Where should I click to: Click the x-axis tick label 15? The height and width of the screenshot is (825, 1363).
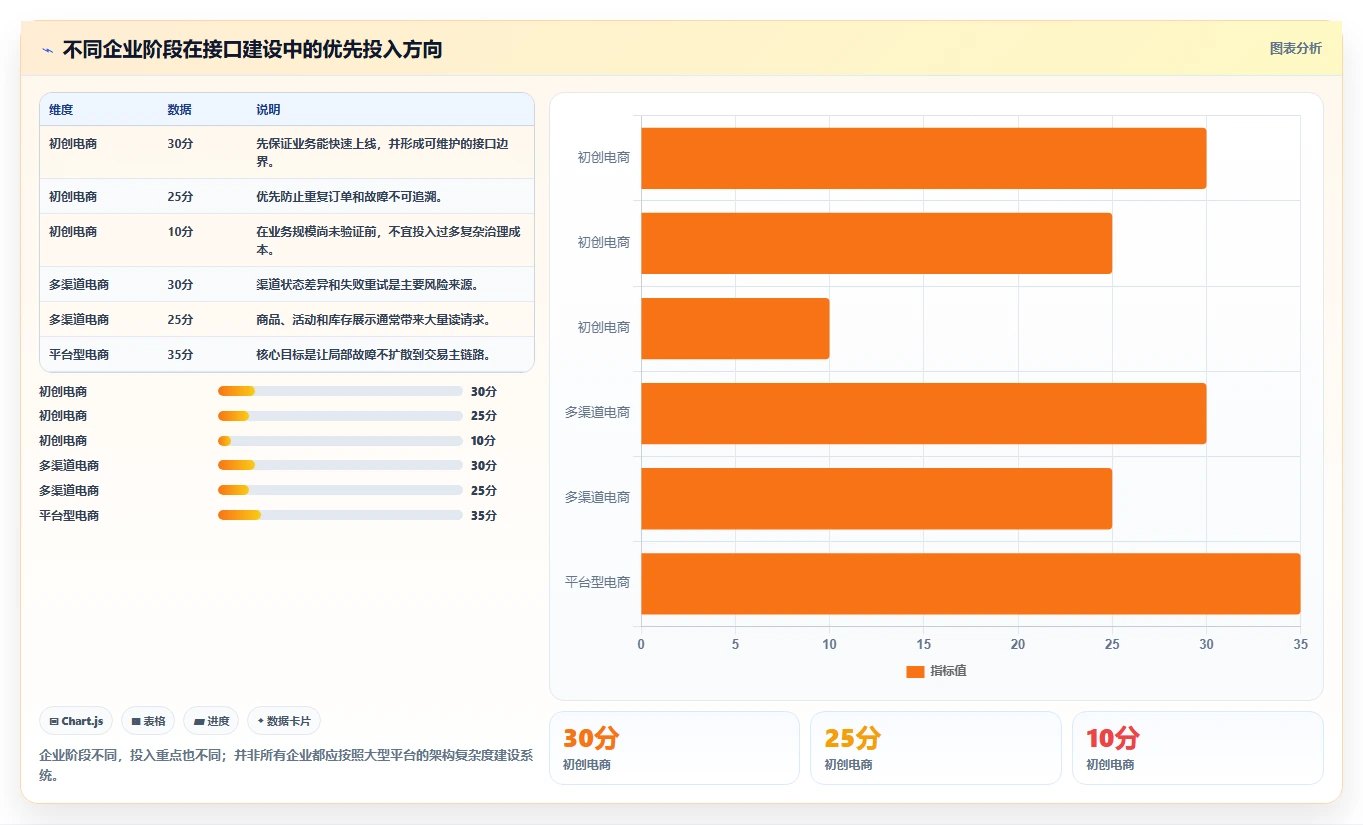(923, 644)
